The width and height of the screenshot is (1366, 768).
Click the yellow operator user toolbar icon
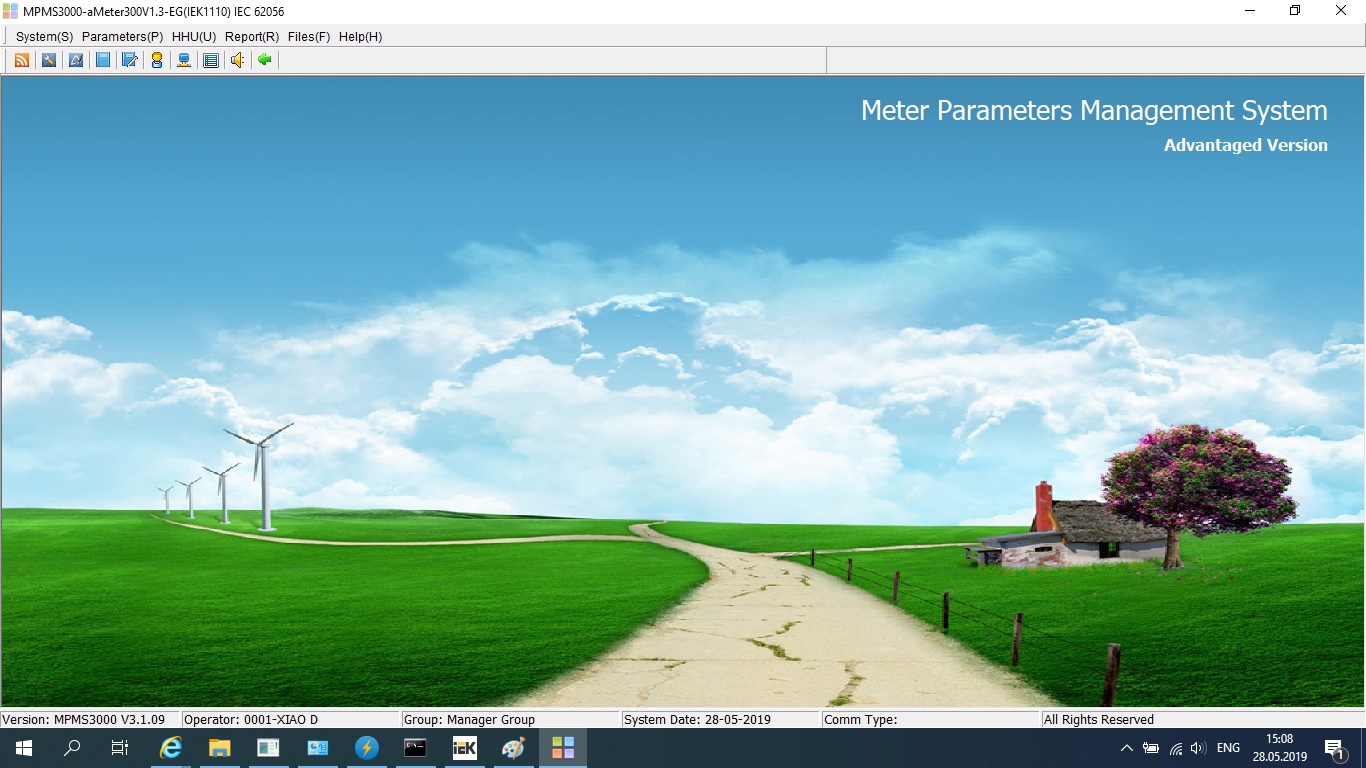(157, 60)
